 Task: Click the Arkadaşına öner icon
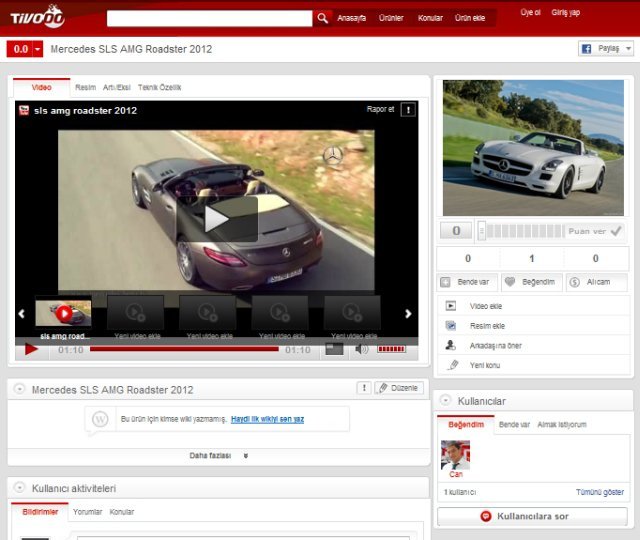tap(451, 345)
